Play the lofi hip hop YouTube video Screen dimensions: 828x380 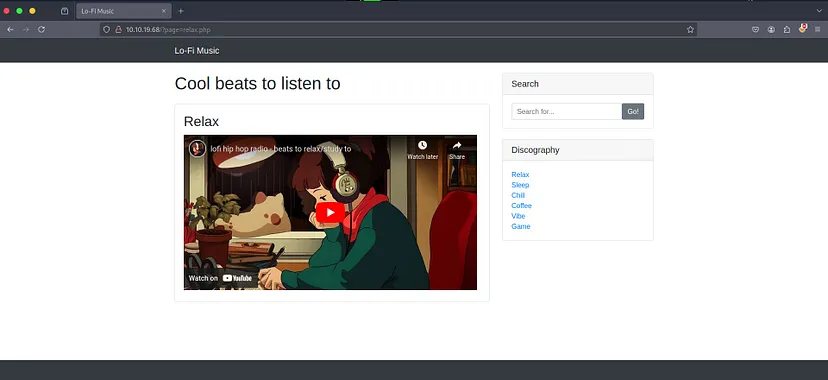tap(331, 213)
